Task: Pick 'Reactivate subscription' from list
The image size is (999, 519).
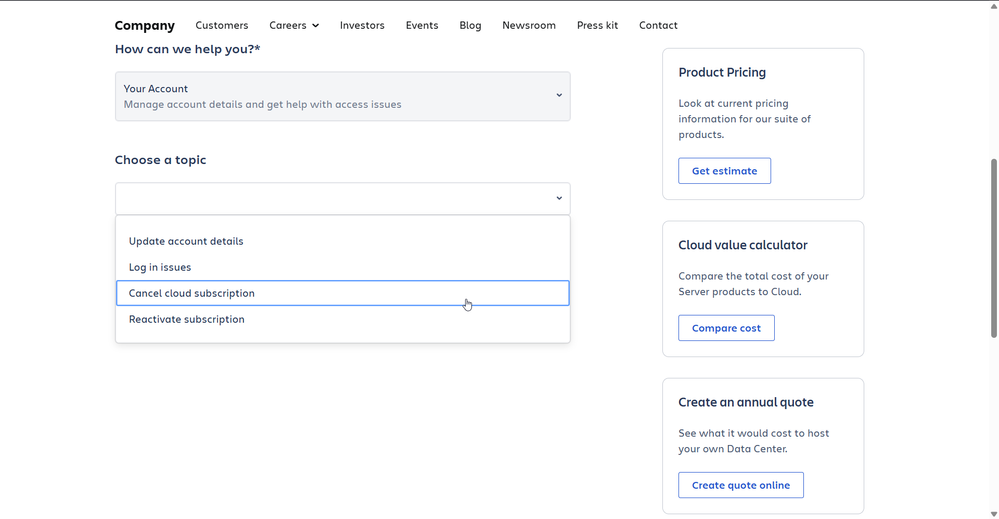Action: click(x=187, y=319)
